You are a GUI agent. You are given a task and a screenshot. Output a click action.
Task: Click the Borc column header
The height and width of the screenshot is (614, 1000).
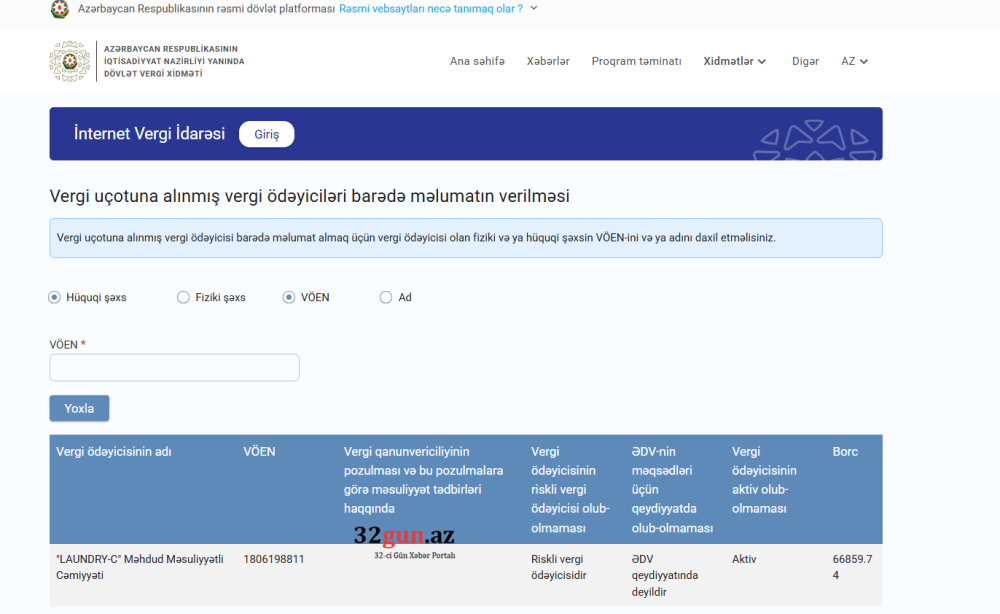click(845, 451)
